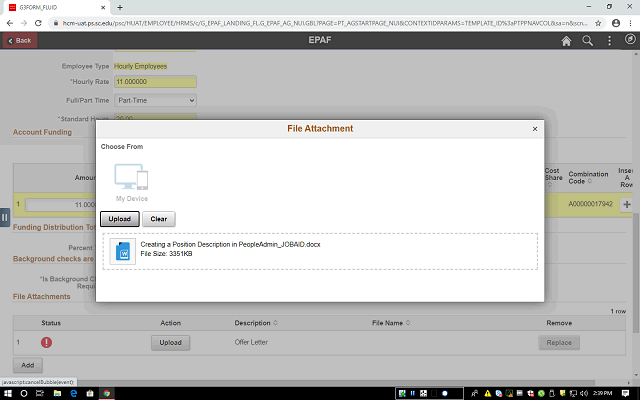Click the browser address bar URL

324,23
